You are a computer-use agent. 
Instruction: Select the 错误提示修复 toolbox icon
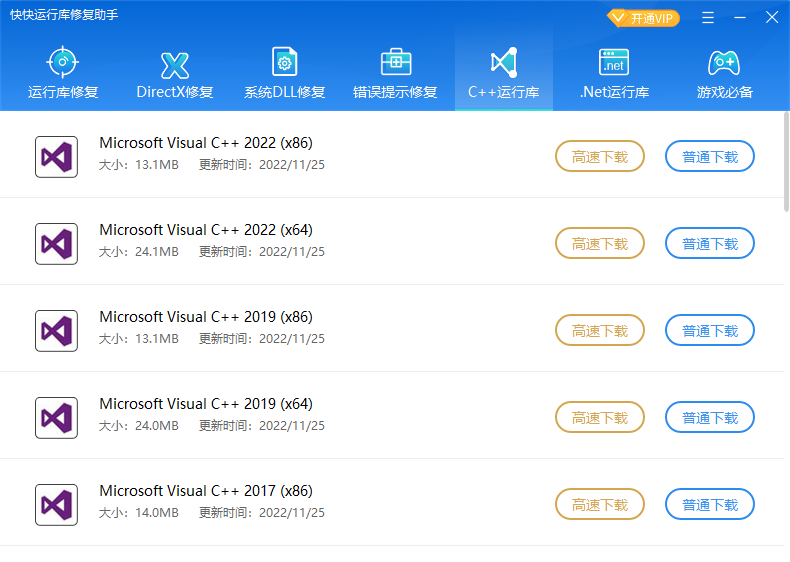point(396,63)
